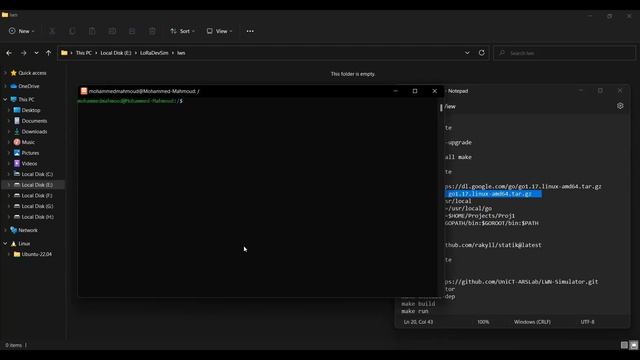This screenshot has height=360, width=640.
Task: Click the Delete trash icon in Explorer toolbar
Action: pos(152,31)
